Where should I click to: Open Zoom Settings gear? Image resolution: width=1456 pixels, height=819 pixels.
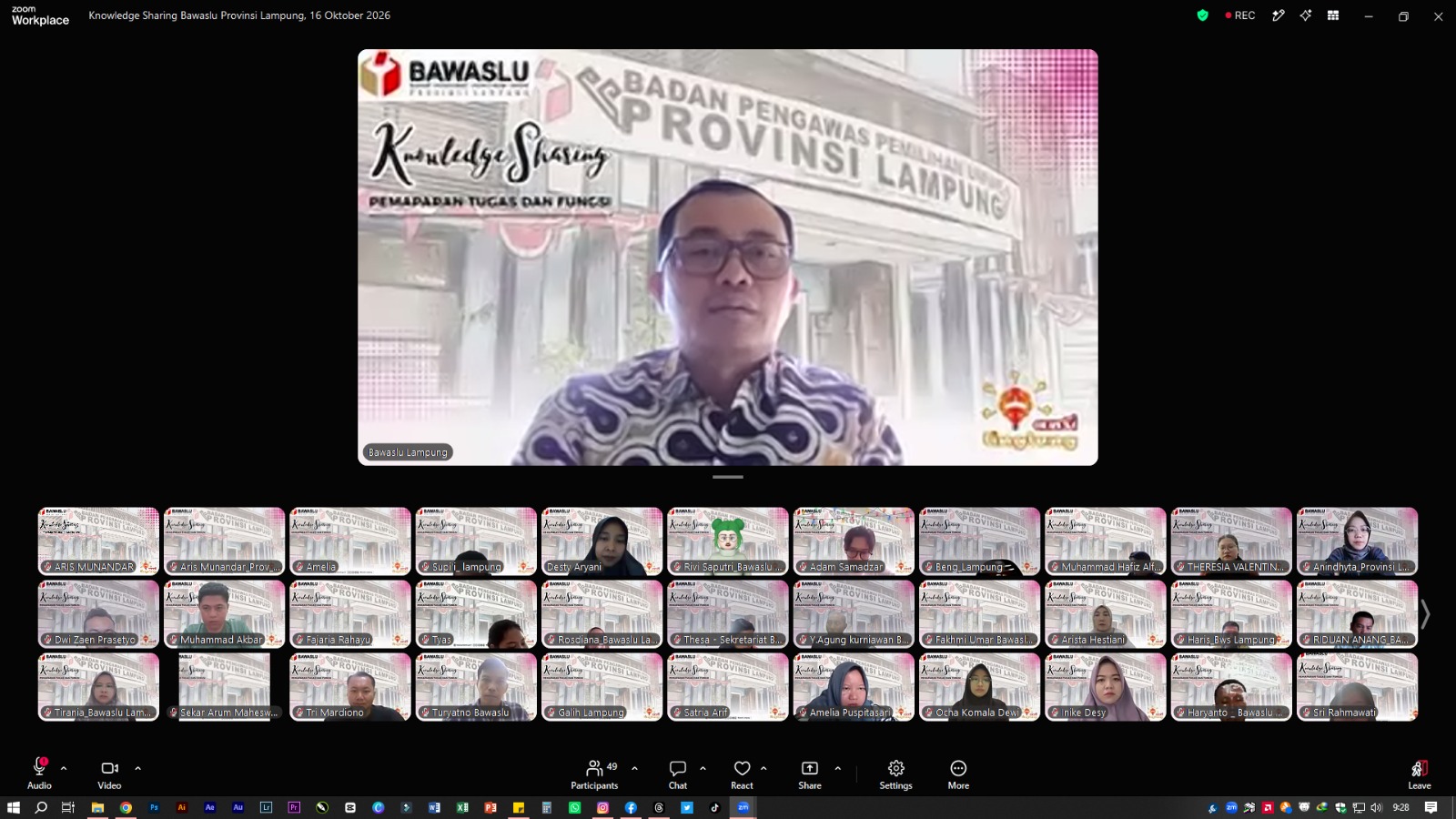tap(895, 773)
